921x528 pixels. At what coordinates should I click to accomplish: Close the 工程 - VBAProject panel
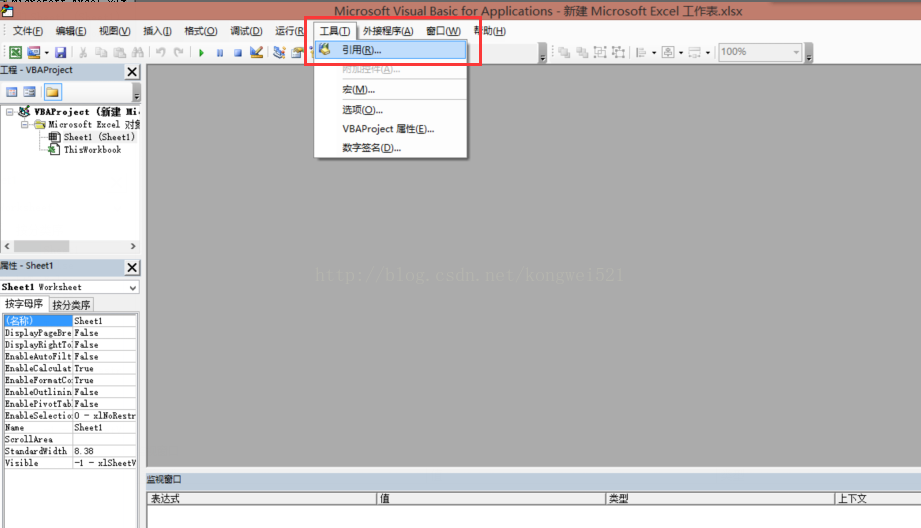tap(132, 72)
